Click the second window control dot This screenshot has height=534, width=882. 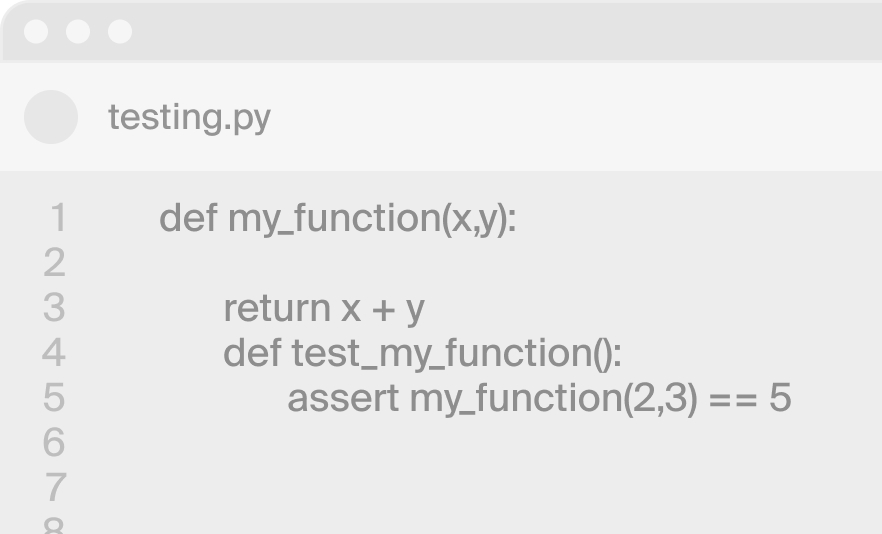tap(78, 32)
